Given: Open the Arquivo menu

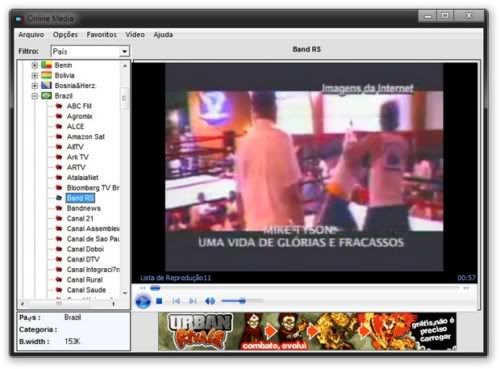Looking at the screenshot, I should click(x=31, y=35).
